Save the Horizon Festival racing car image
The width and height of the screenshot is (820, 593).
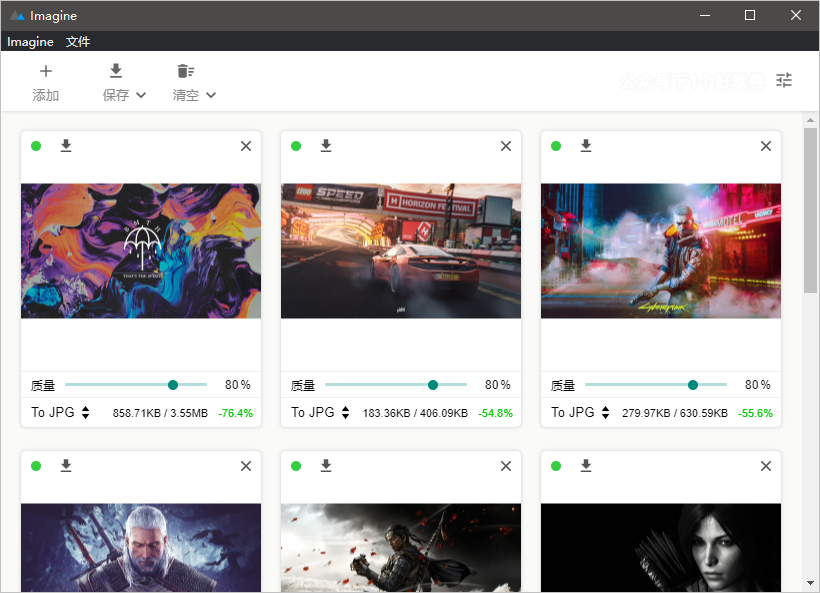[326, 146]
